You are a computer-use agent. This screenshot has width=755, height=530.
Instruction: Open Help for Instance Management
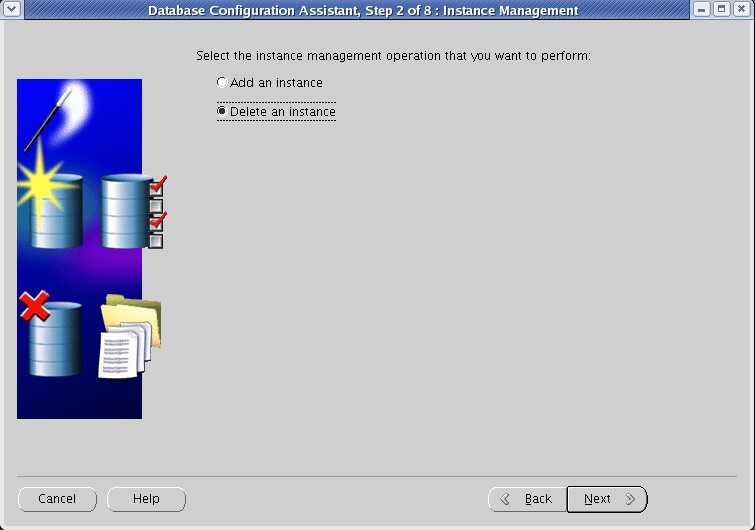coord(146,499)
